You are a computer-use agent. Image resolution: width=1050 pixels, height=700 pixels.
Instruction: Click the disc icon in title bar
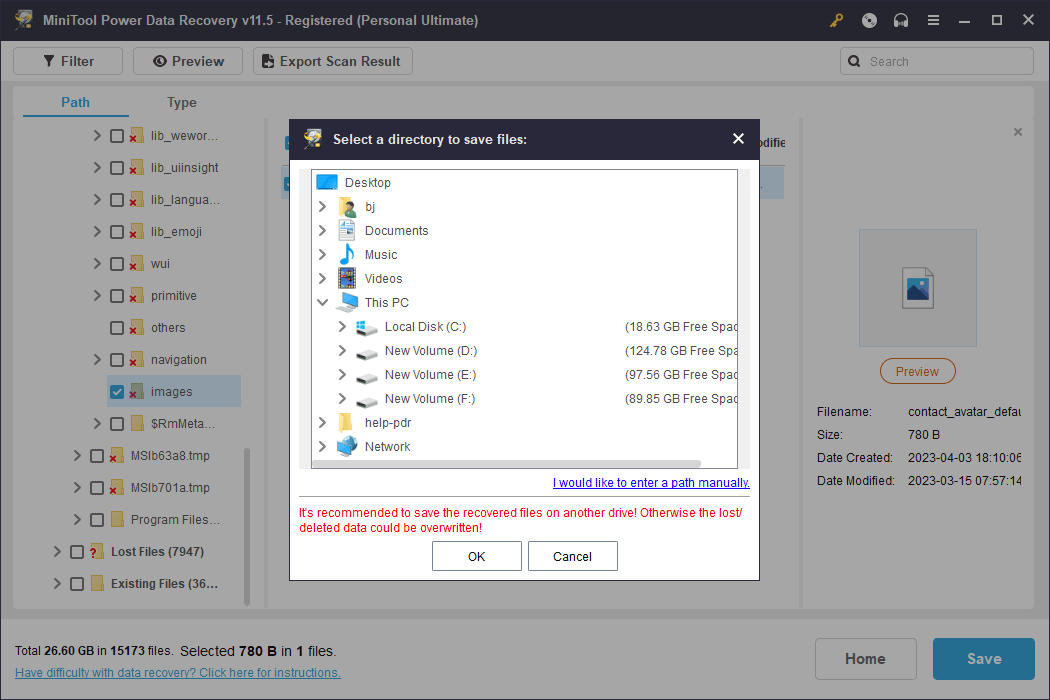point(869,20)
